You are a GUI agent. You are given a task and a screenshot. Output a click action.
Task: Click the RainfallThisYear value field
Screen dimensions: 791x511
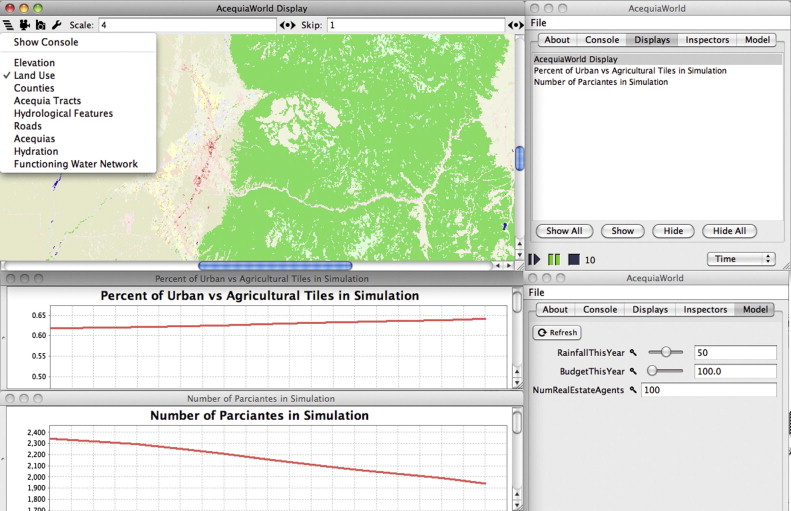735,353
